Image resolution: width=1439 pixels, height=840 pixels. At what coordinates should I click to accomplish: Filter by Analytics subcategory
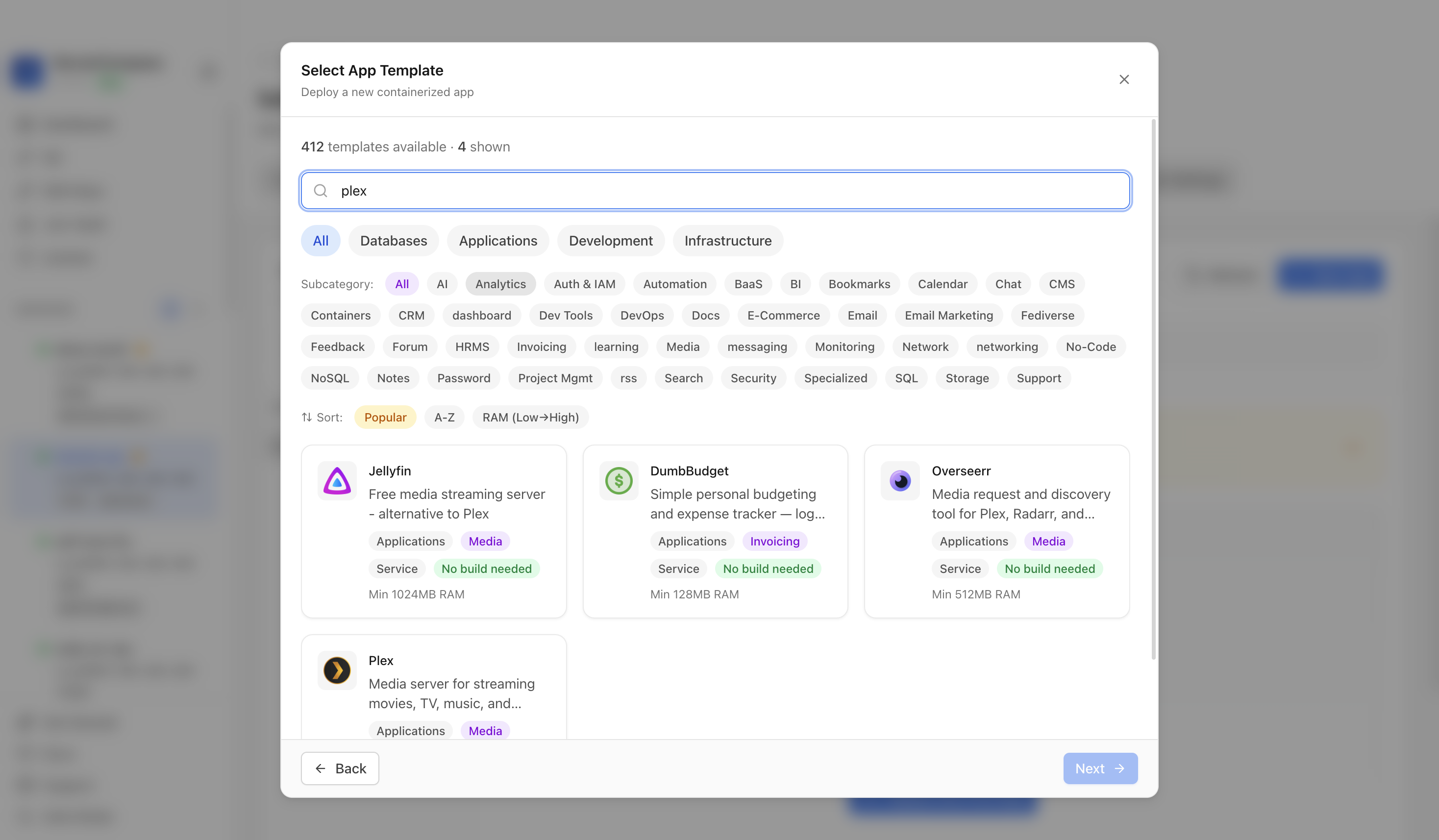(500, 284)
